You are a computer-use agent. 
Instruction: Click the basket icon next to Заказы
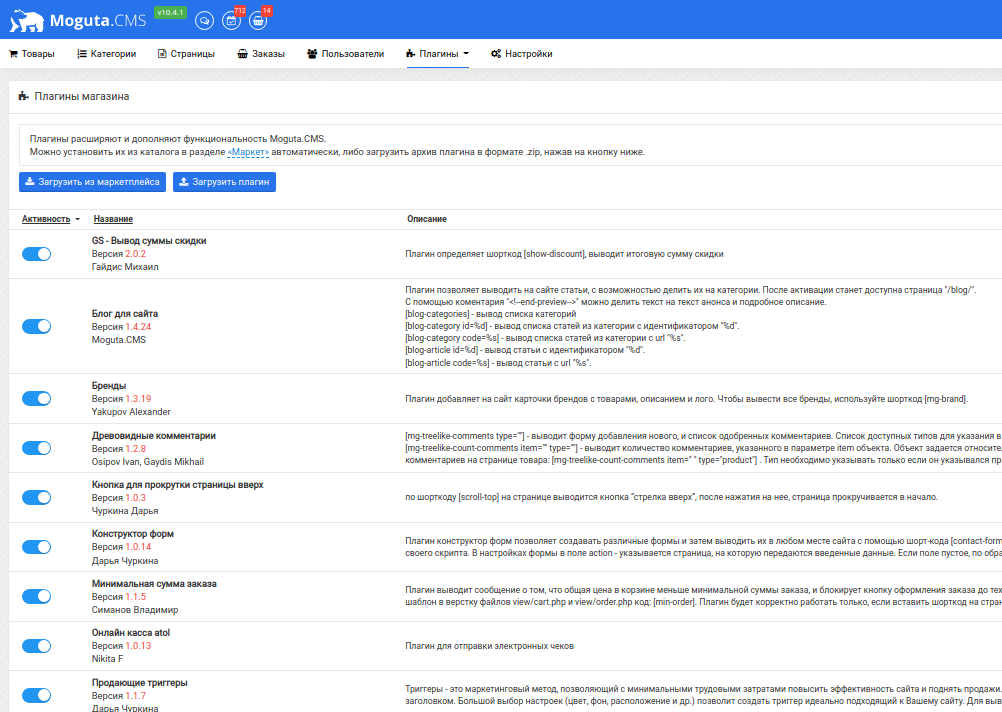pos(242,54)
